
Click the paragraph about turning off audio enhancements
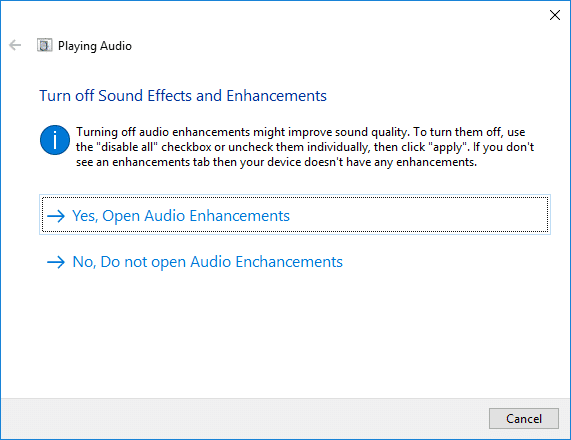pos(305,147)
